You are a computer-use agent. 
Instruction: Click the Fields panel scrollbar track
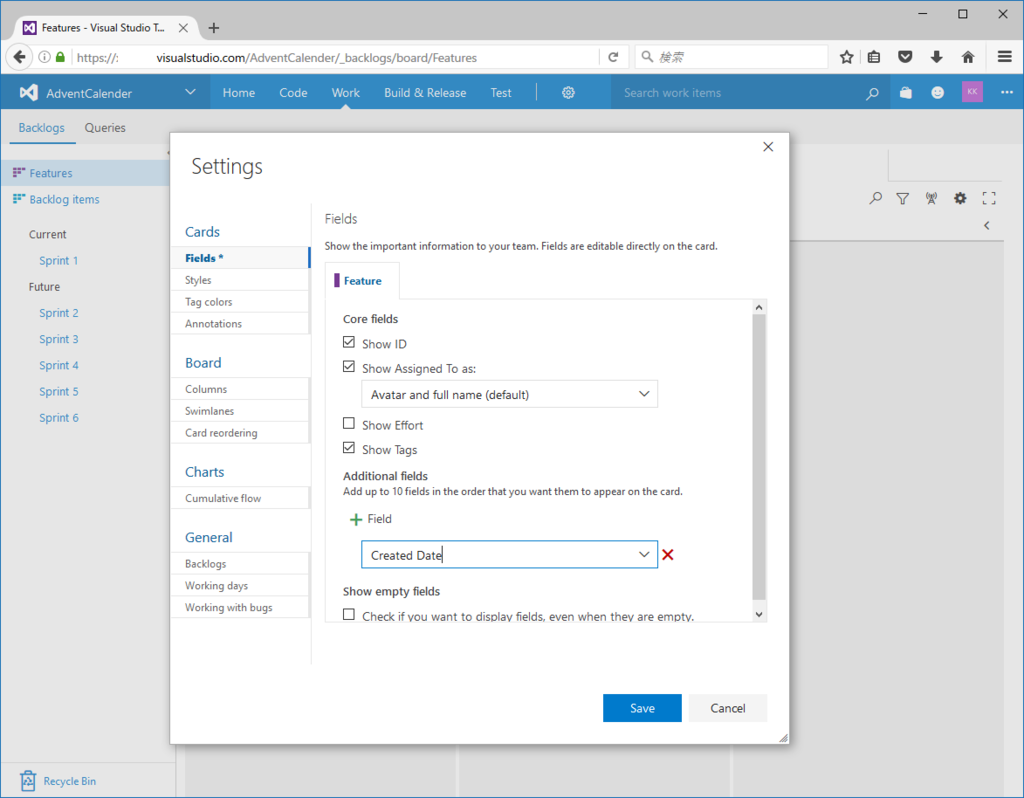coord(758,460)
